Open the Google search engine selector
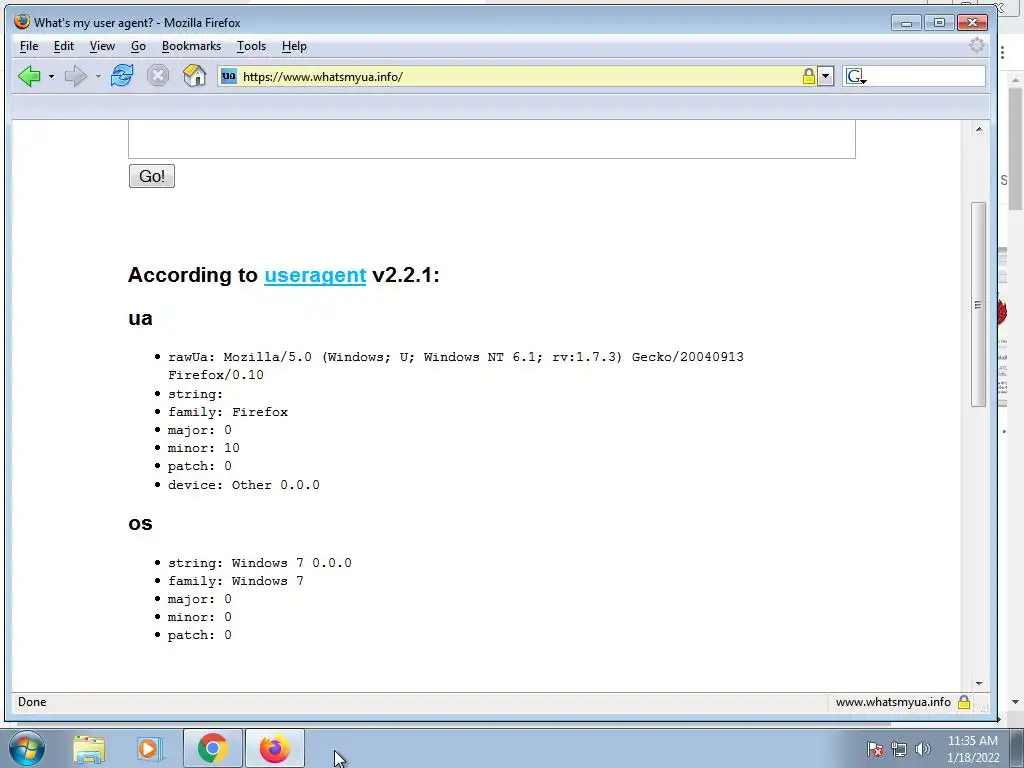 (x=856, y=76)
